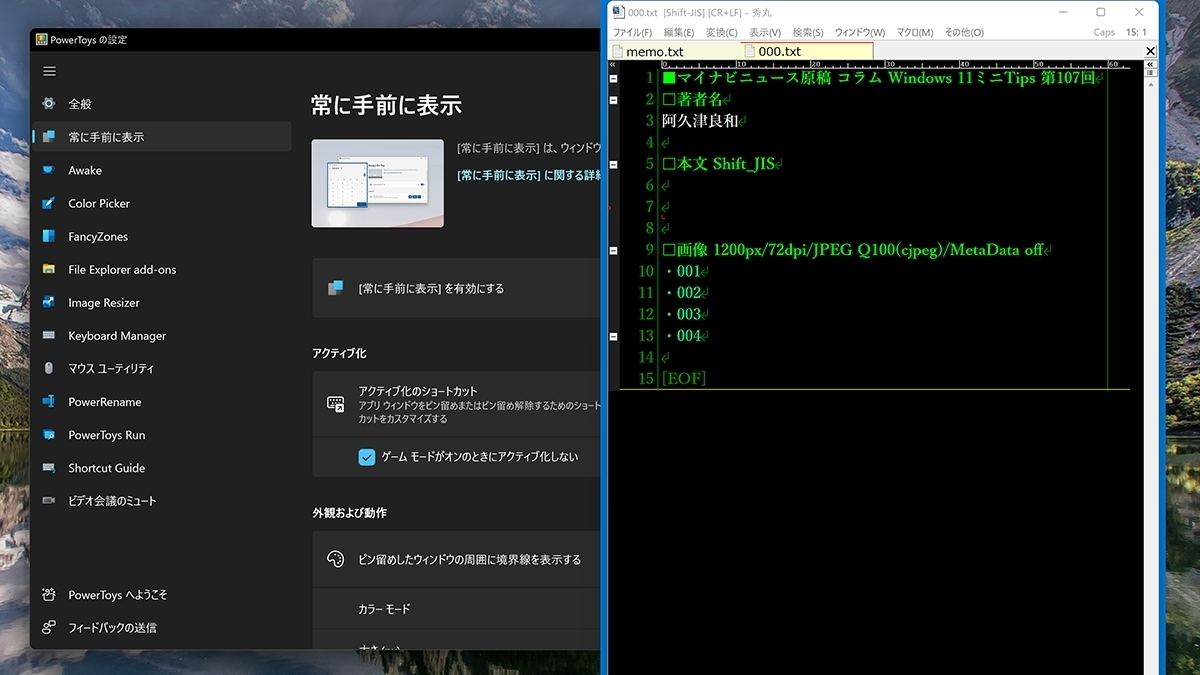
Task: Collapse fold marker beside 本文 Shift_JIS line
Action: pyautogui.click(x=613, y=165)
